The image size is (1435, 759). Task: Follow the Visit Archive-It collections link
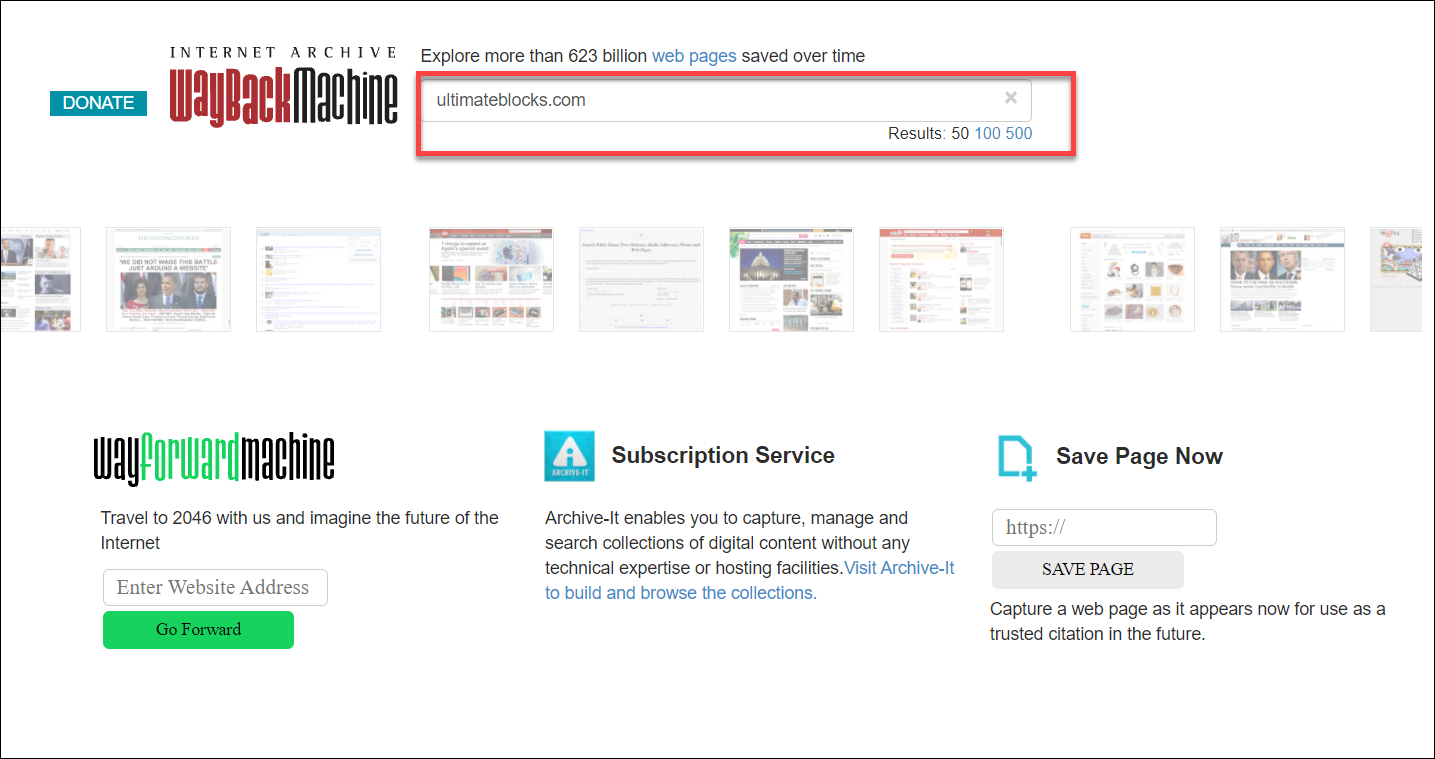click(x=750, y=580)
